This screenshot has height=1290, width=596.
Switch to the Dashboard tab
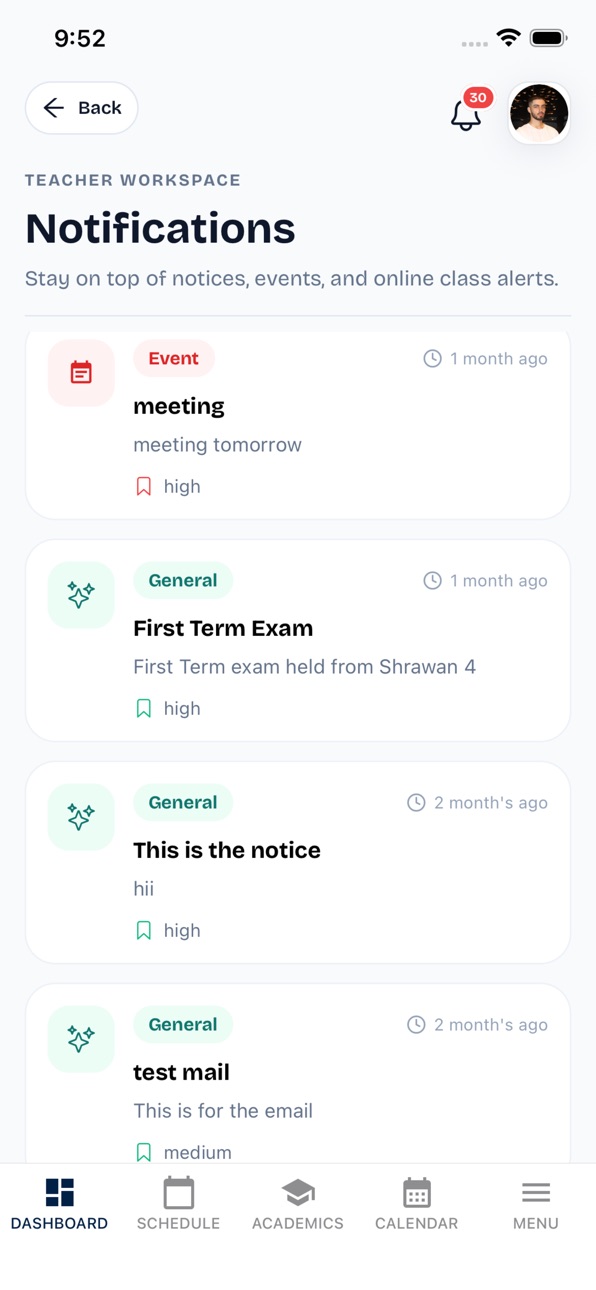point(59,1204)
